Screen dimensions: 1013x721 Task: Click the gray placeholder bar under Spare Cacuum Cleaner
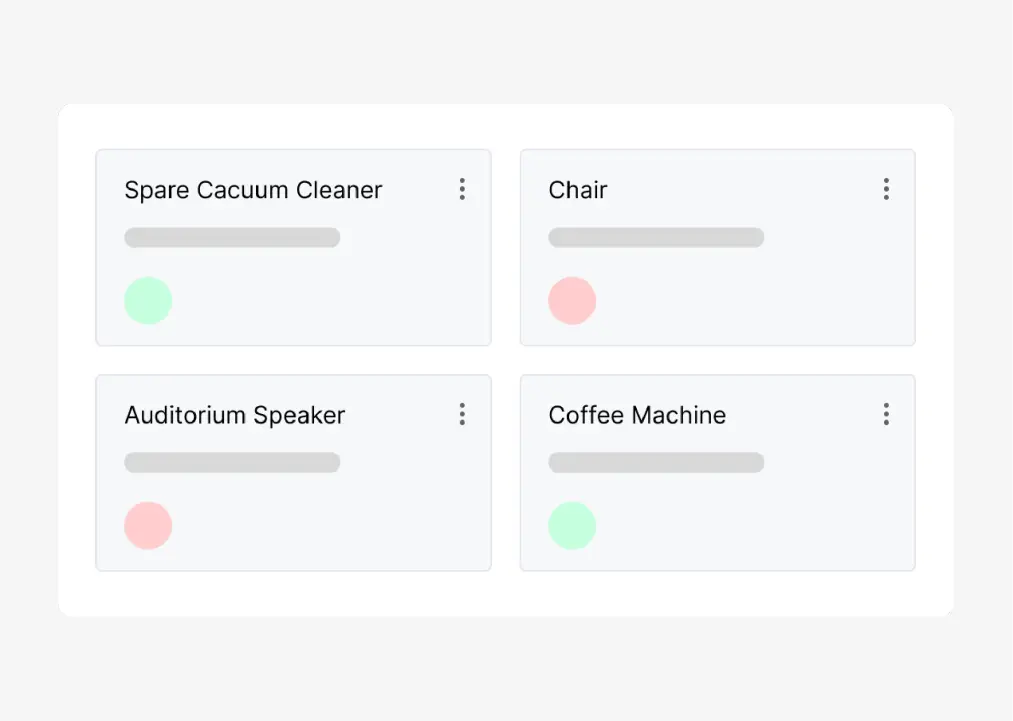coord(232,238)
